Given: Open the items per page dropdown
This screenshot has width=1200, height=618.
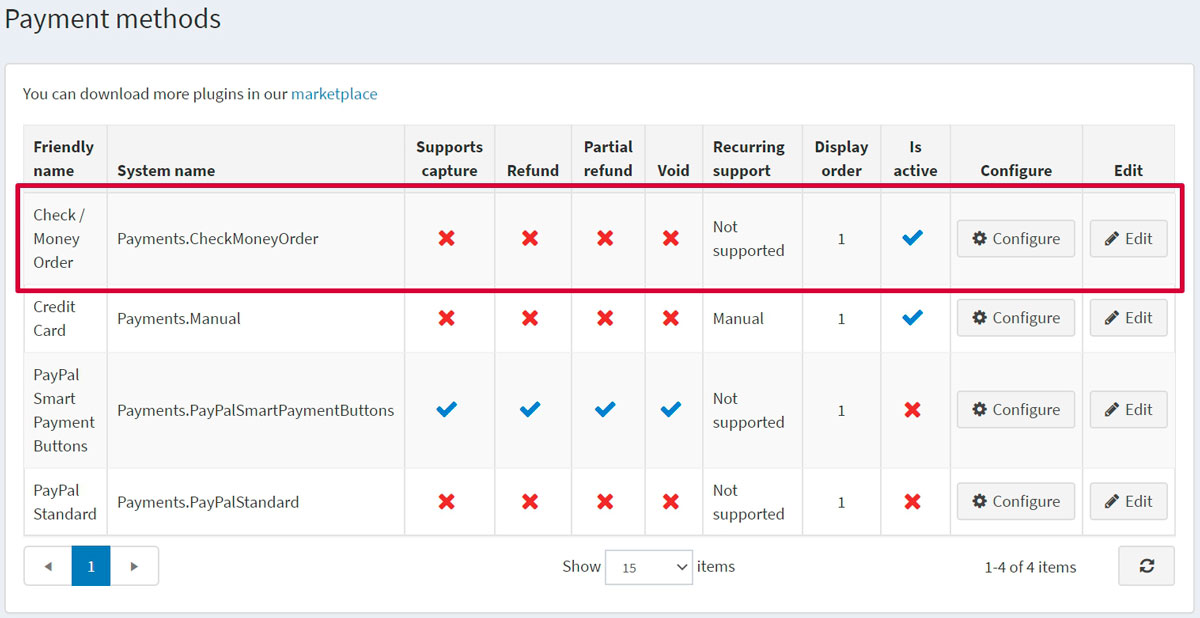Looking at the screenshot, I should tap(649, 567).
